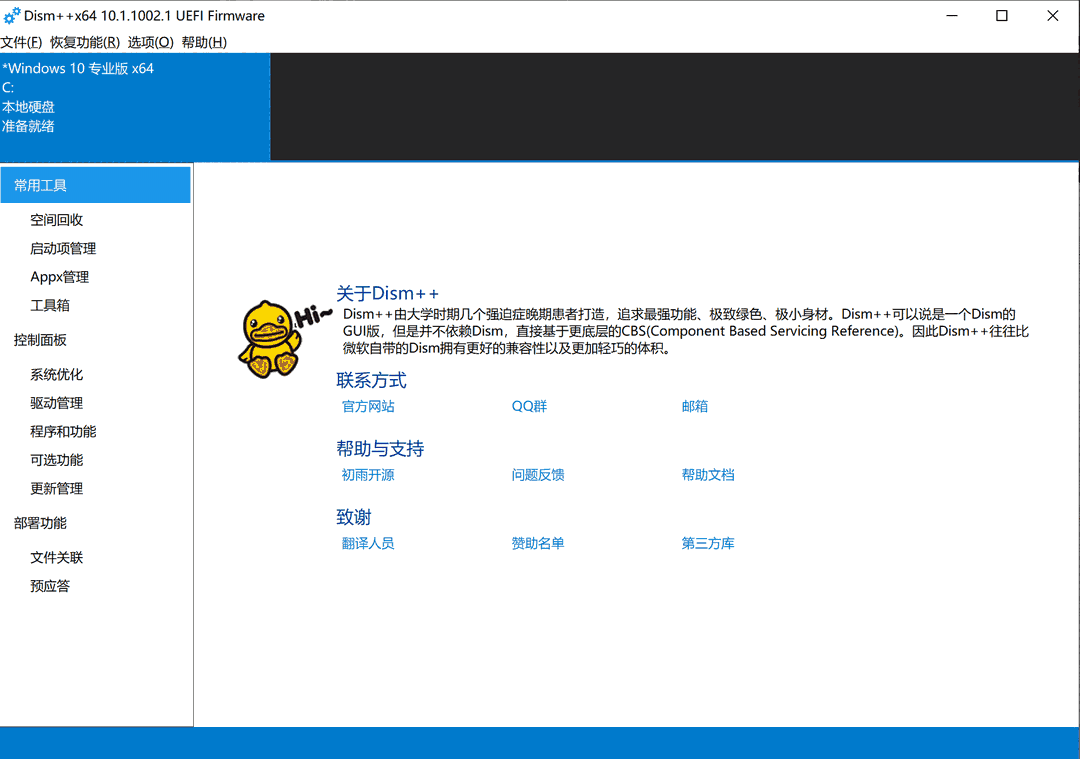Open the 帮助文档 link
Screen dimensions: 1080x759
click(708, 475)
